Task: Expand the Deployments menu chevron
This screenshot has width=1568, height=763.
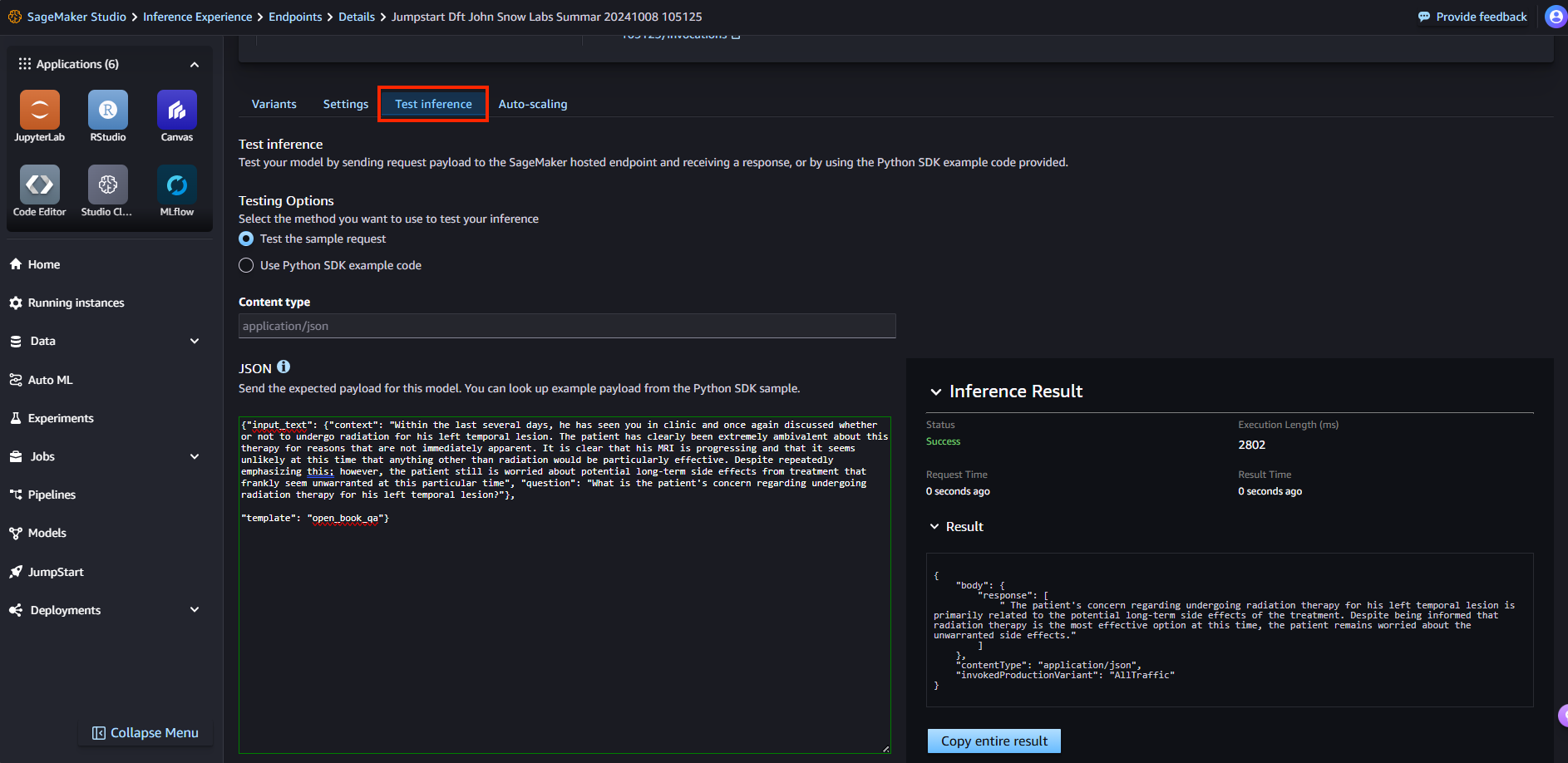Action: point(195,610)
